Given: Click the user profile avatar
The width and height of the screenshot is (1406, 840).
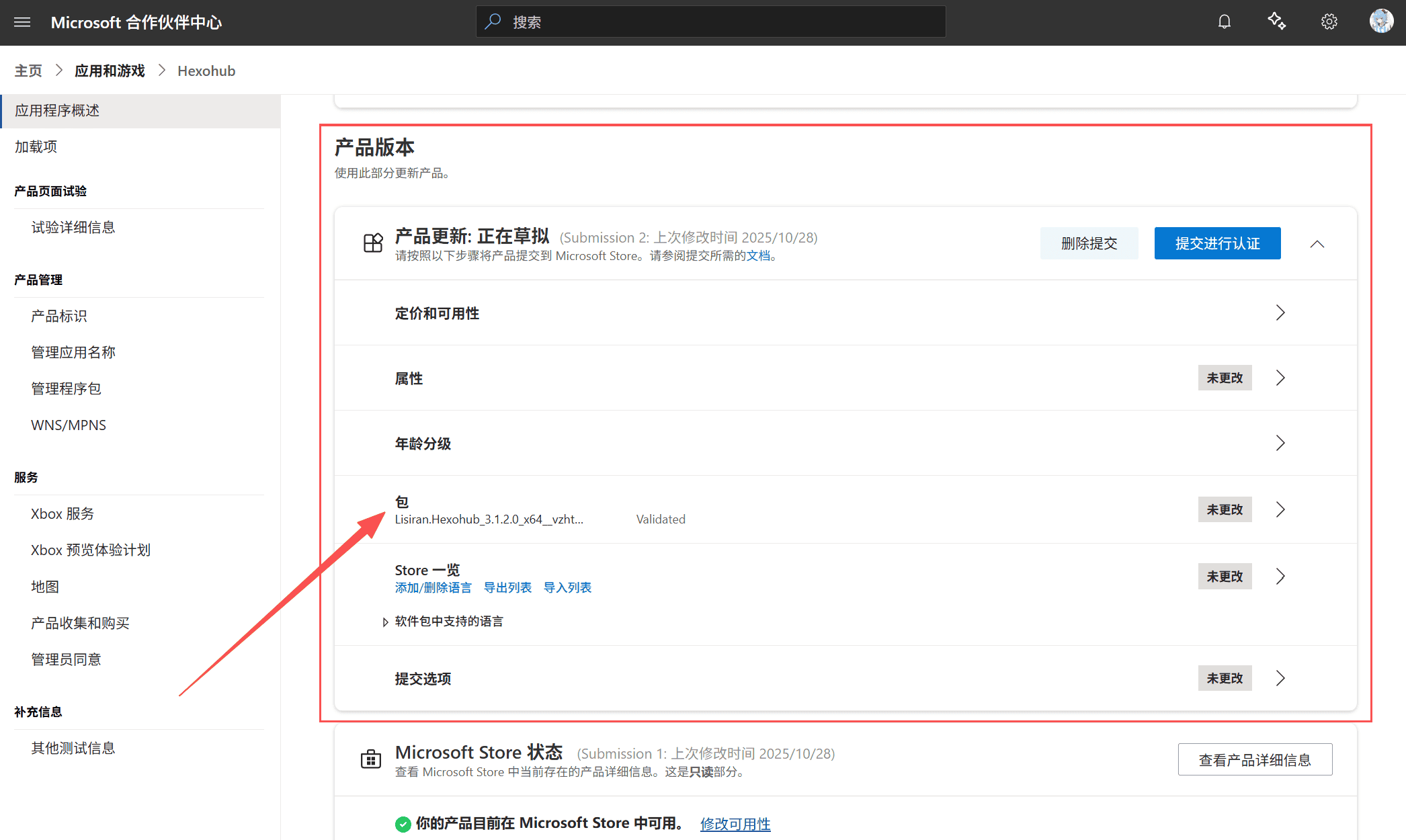Looking at the screenshot, I should click(1381, 22).
